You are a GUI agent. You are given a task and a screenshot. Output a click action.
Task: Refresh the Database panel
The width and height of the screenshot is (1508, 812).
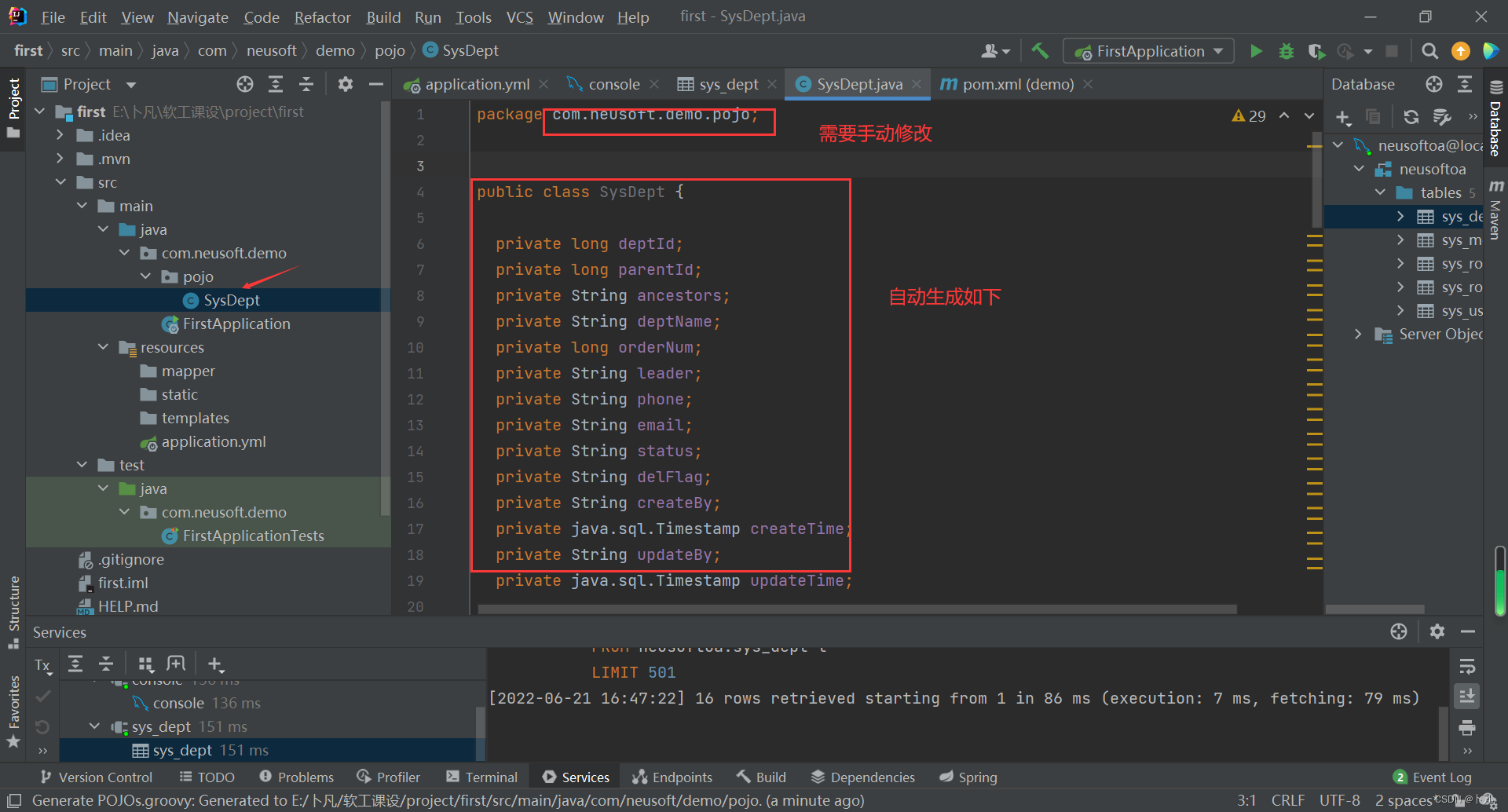click(x=1411, y=117)
